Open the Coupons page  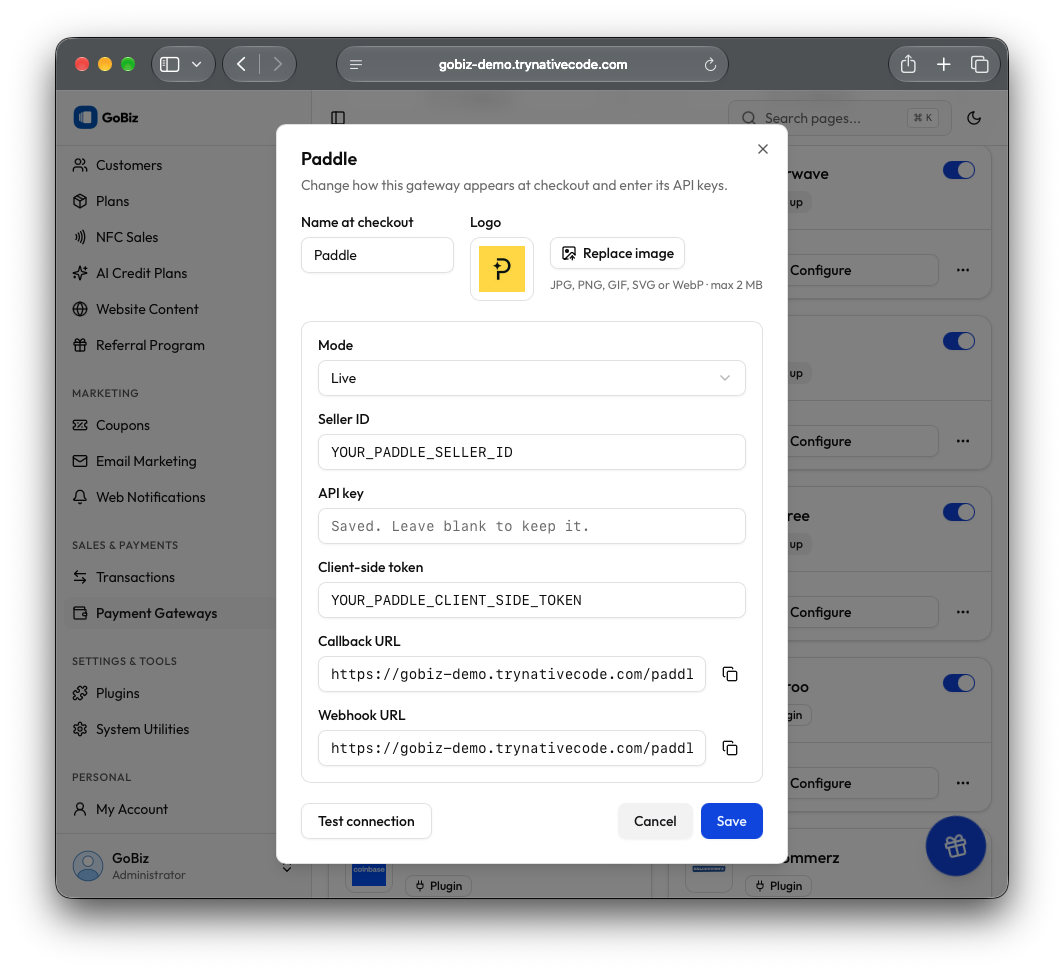pos(123,425)
